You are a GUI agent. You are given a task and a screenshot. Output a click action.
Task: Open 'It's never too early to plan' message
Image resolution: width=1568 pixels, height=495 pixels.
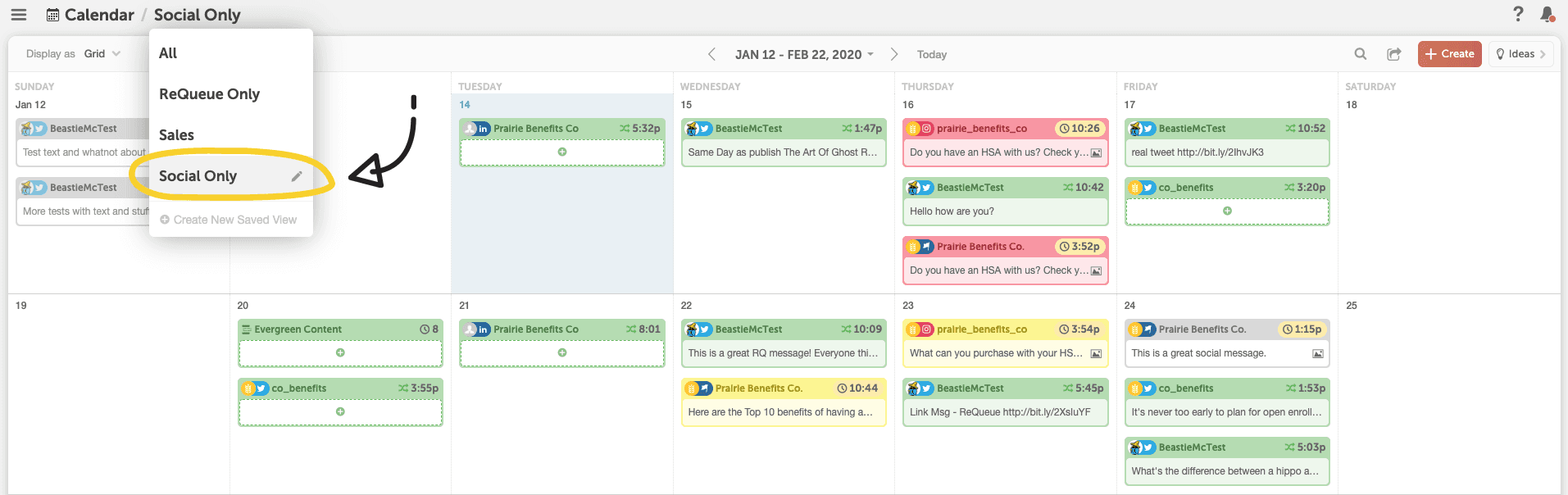pos(1226,412)
